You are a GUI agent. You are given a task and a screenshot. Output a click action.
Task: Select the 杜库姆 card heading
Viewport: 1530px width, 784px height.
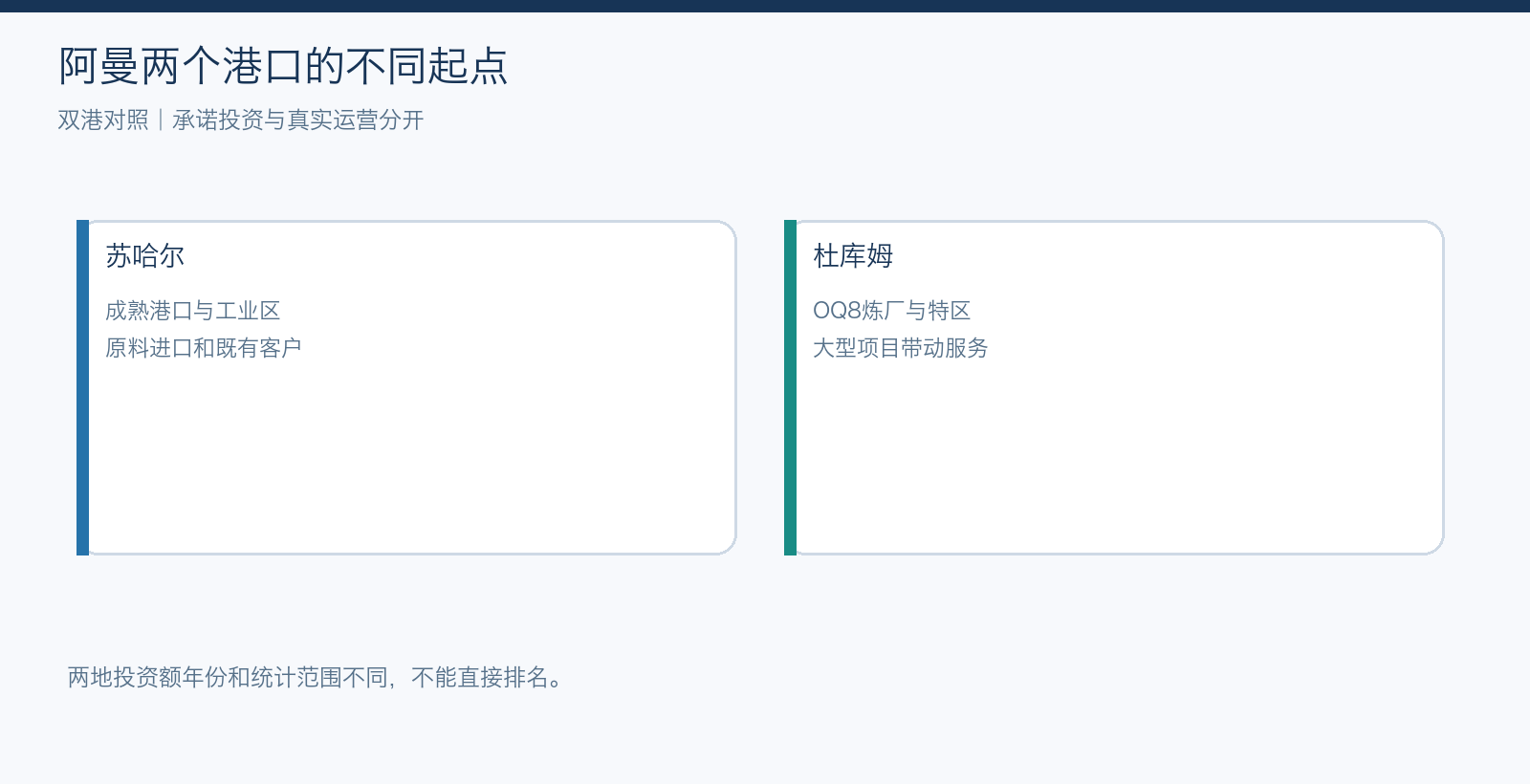coord(852,255)
